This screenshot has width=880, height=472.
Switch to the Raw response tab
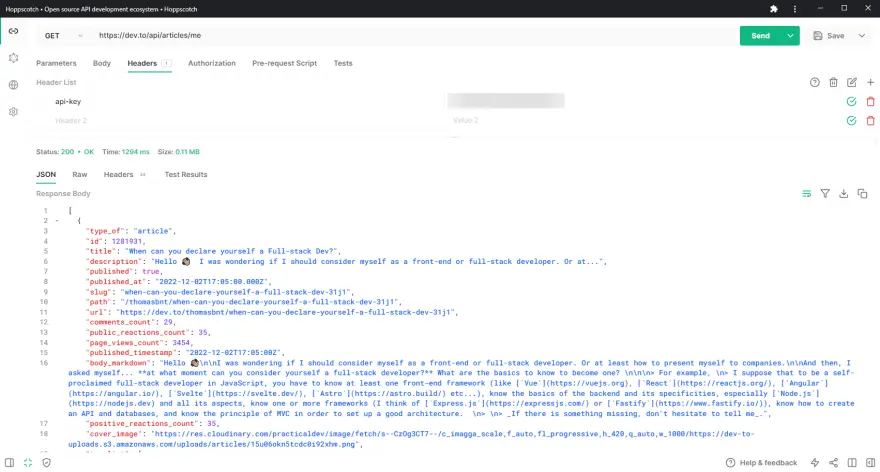coord(80,174)
